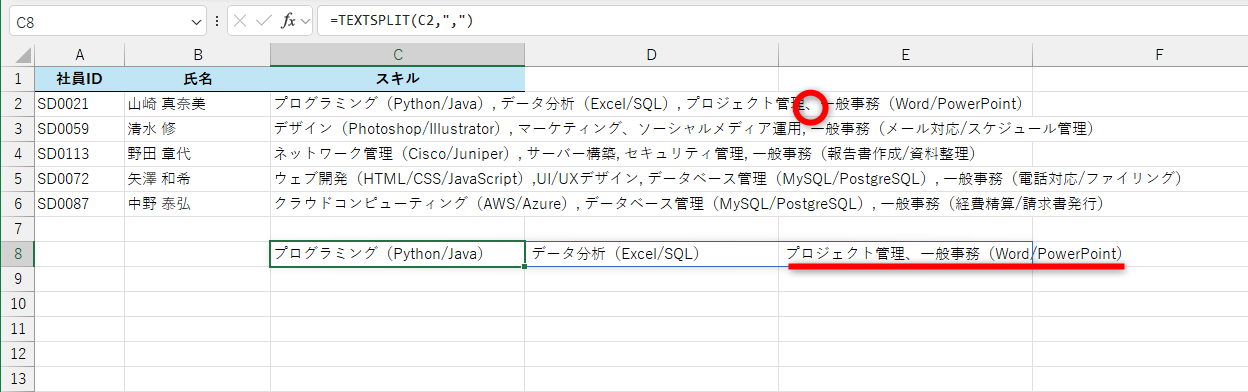This screenshot has height=392, width=1248.
Task: Select row 2 header
Action: 17,104
